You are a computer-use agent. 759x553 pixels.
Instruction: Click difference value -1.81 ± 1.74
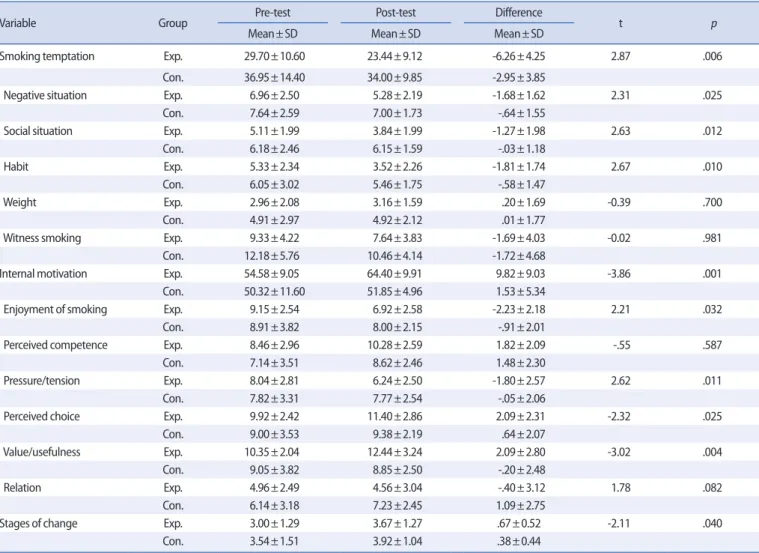click(518, 167)
